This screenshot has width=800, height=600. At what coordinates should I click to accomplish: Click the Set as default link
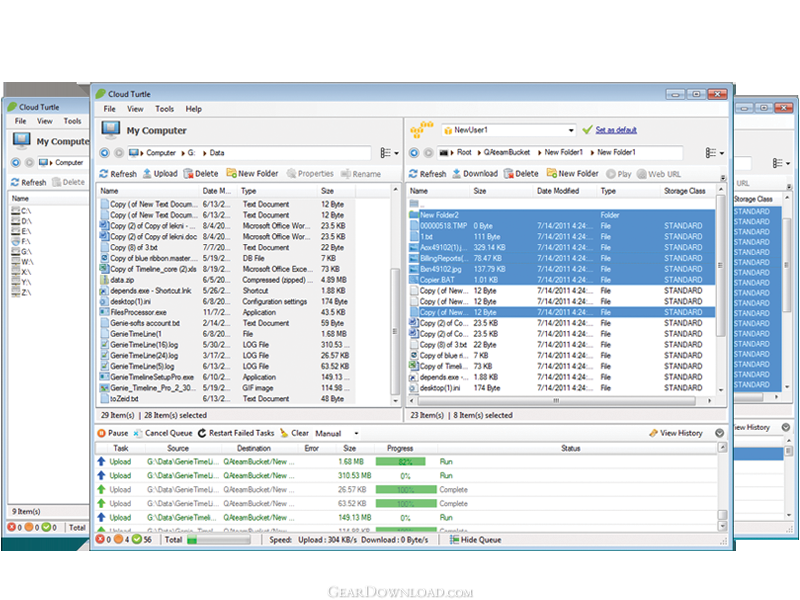coord(616,130)
